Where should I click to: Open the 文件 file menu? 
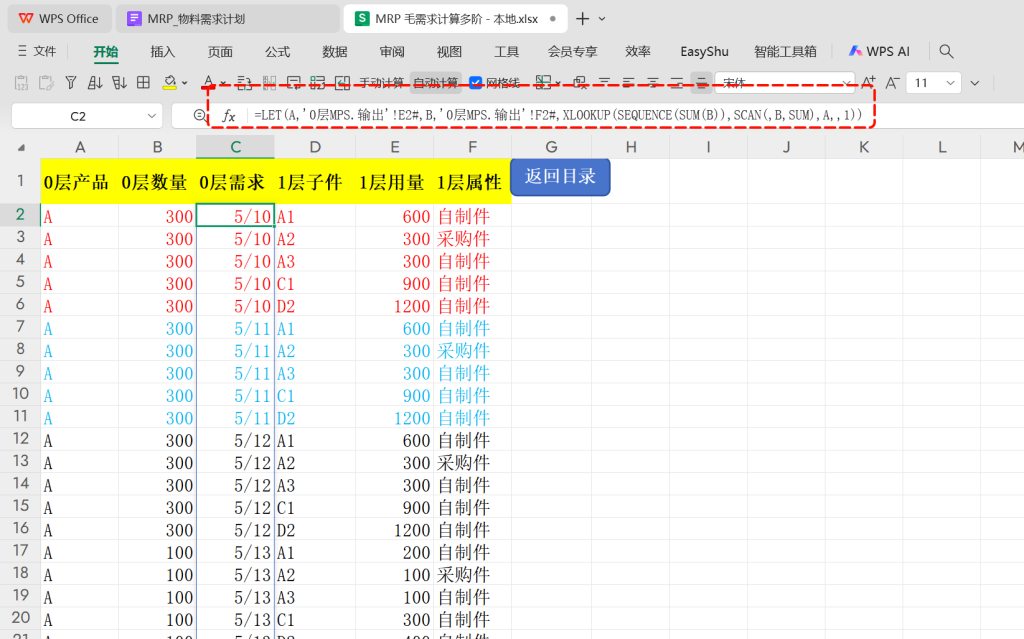coord(37,51)
